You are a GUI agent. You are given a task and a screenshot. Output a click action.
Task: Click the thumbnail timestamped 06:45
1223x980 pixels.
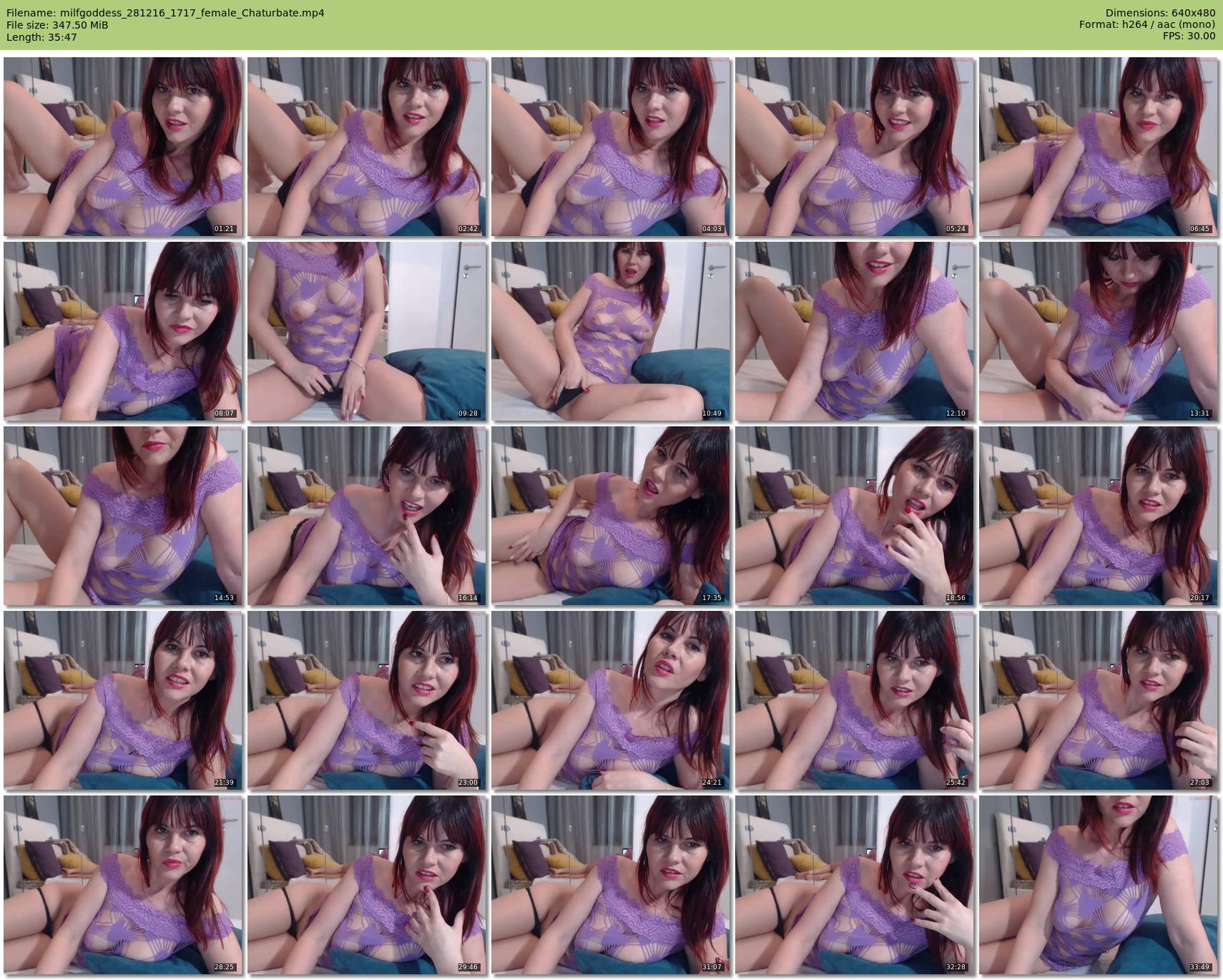(1098, 147)
